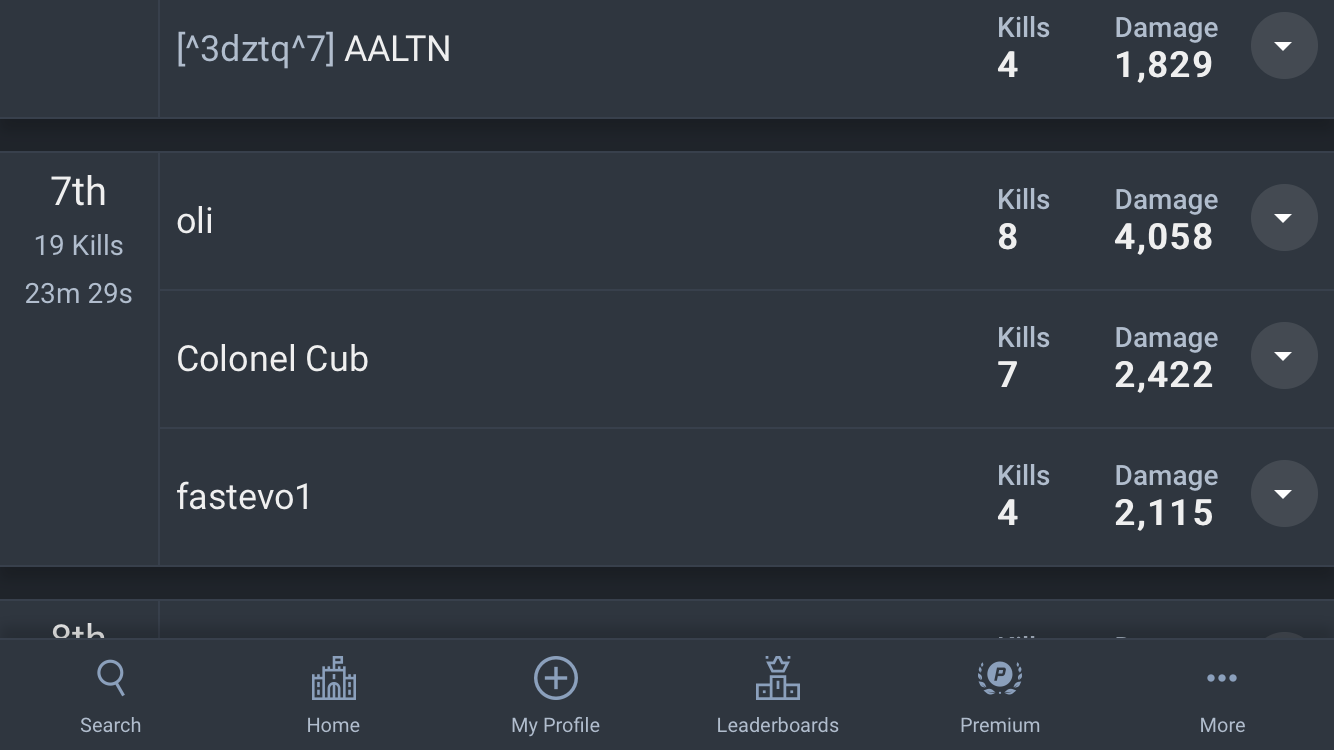
Task: Open Colonel Cub player name
Action: [272, 359]
